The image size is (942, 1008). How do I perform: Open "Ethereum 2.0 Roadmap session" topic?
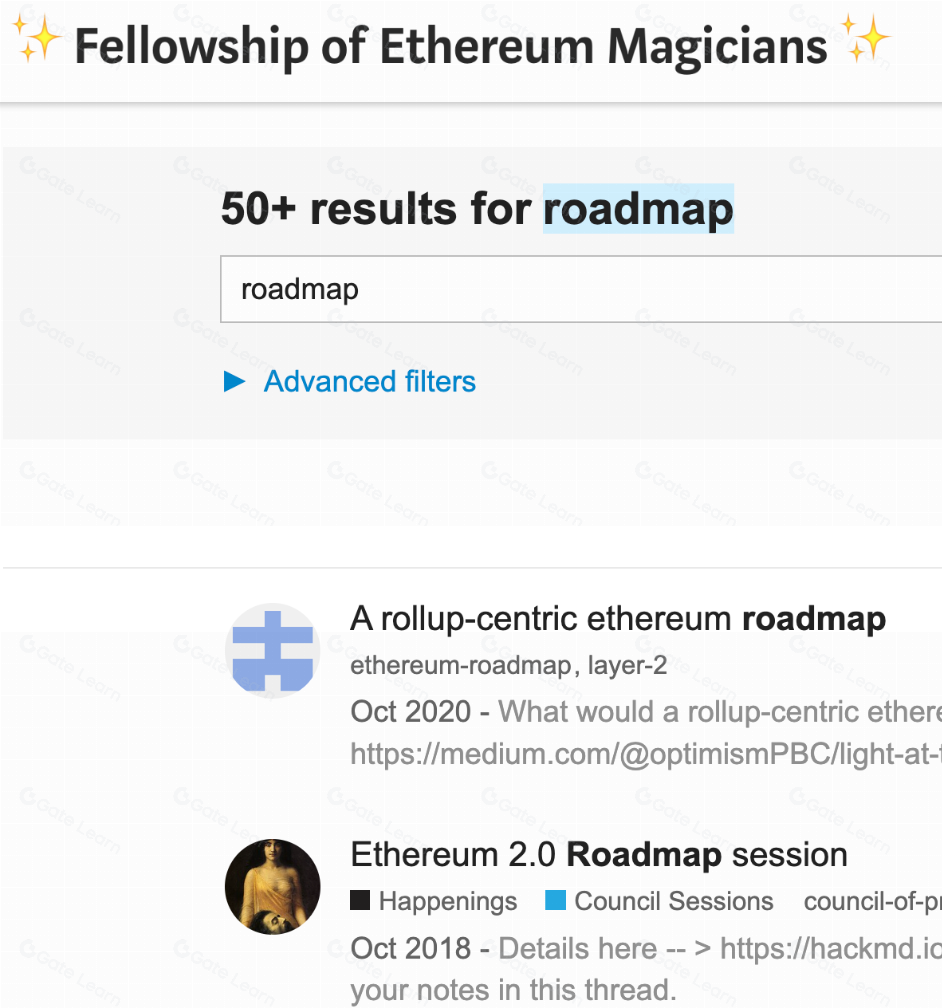coord(599,855)
